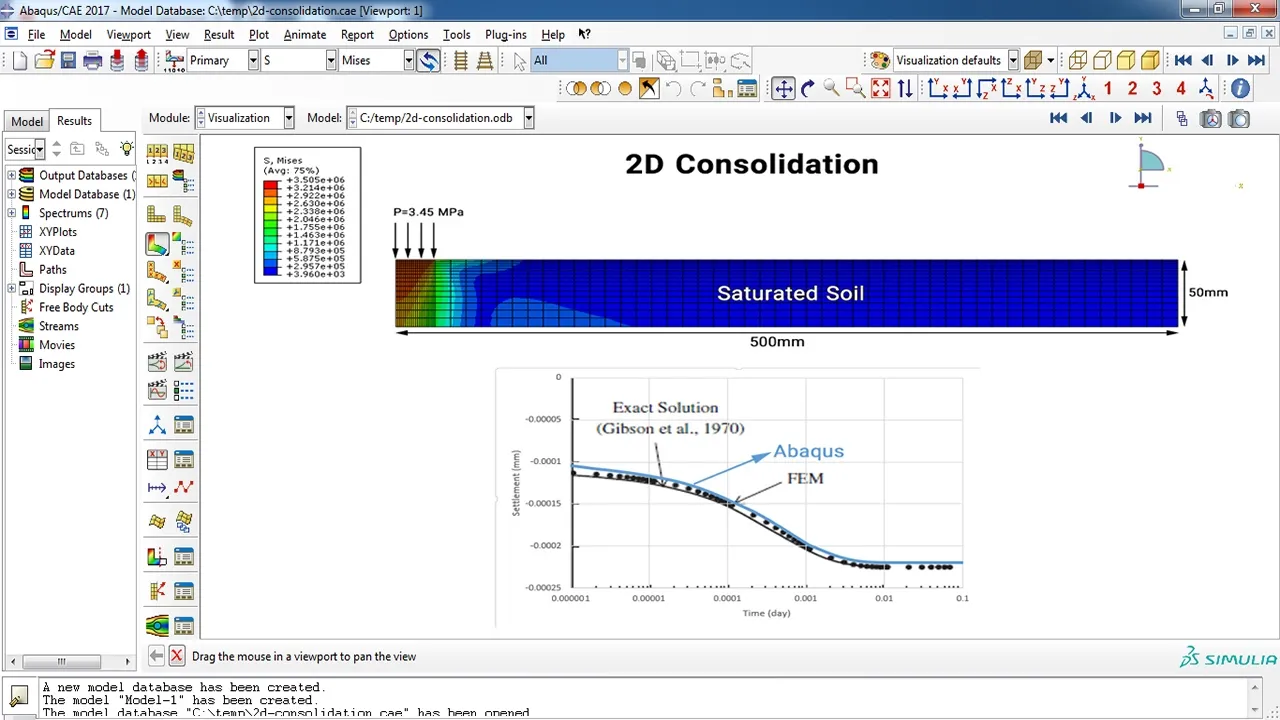Click the Cycle Views arrows icon
The image size is (1280, 720).
pyautogui.click(x=905, y=89)
